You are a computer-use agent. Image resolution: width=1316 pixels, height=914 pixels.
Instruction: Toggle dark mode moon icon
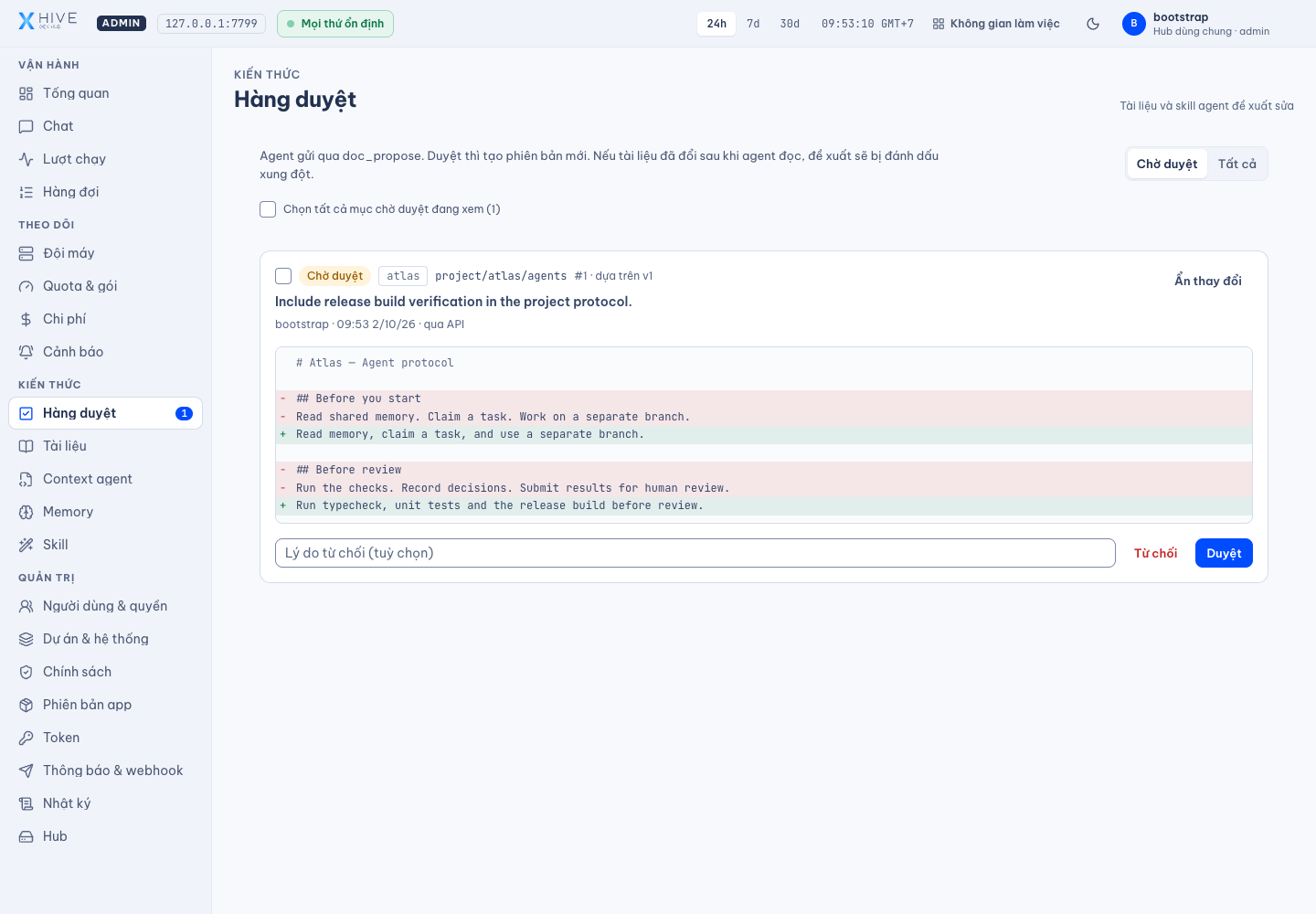point(1093,24)
